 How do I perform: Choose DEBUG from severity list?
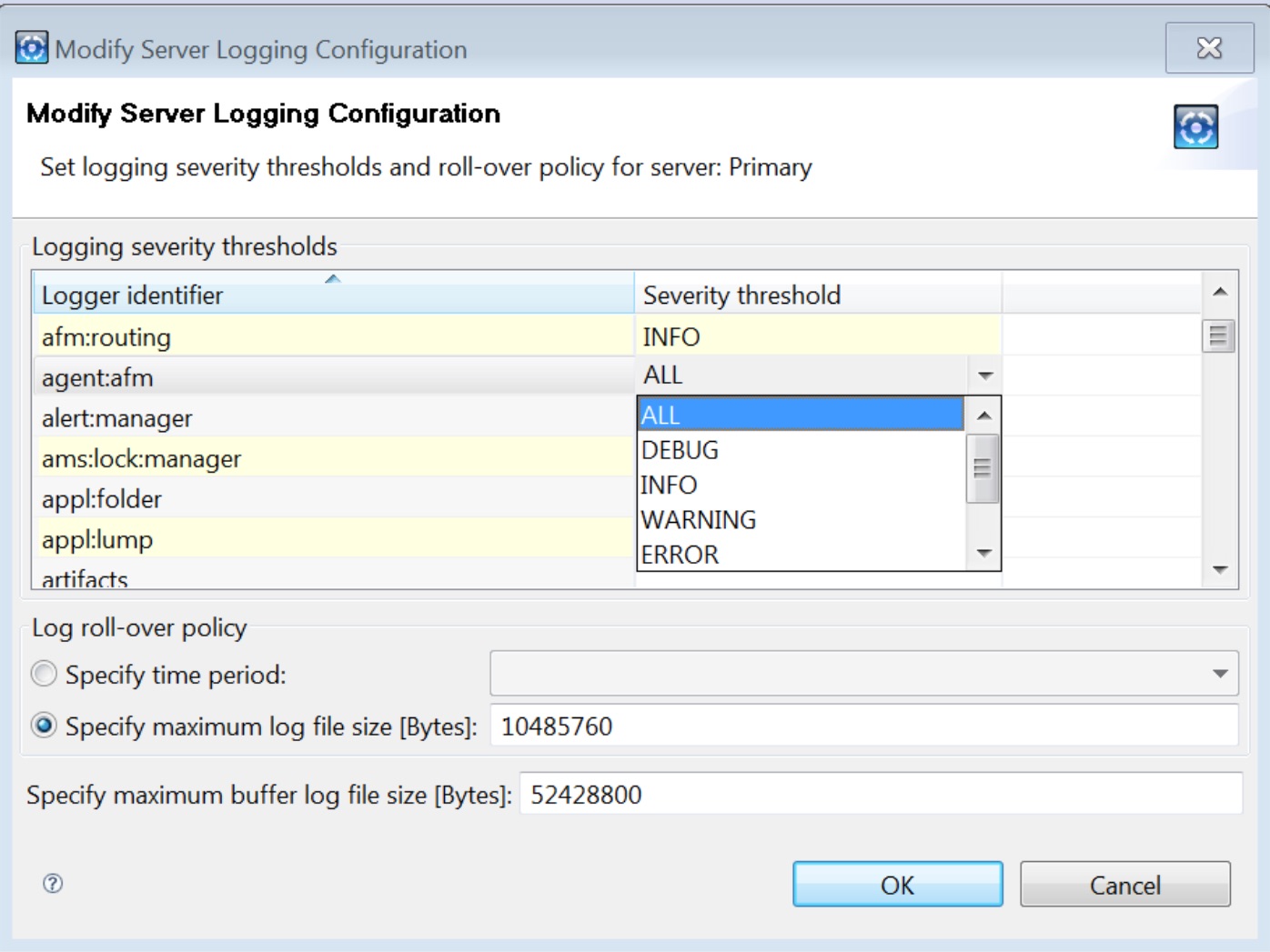pyautogui.click(x=680, y=450)
